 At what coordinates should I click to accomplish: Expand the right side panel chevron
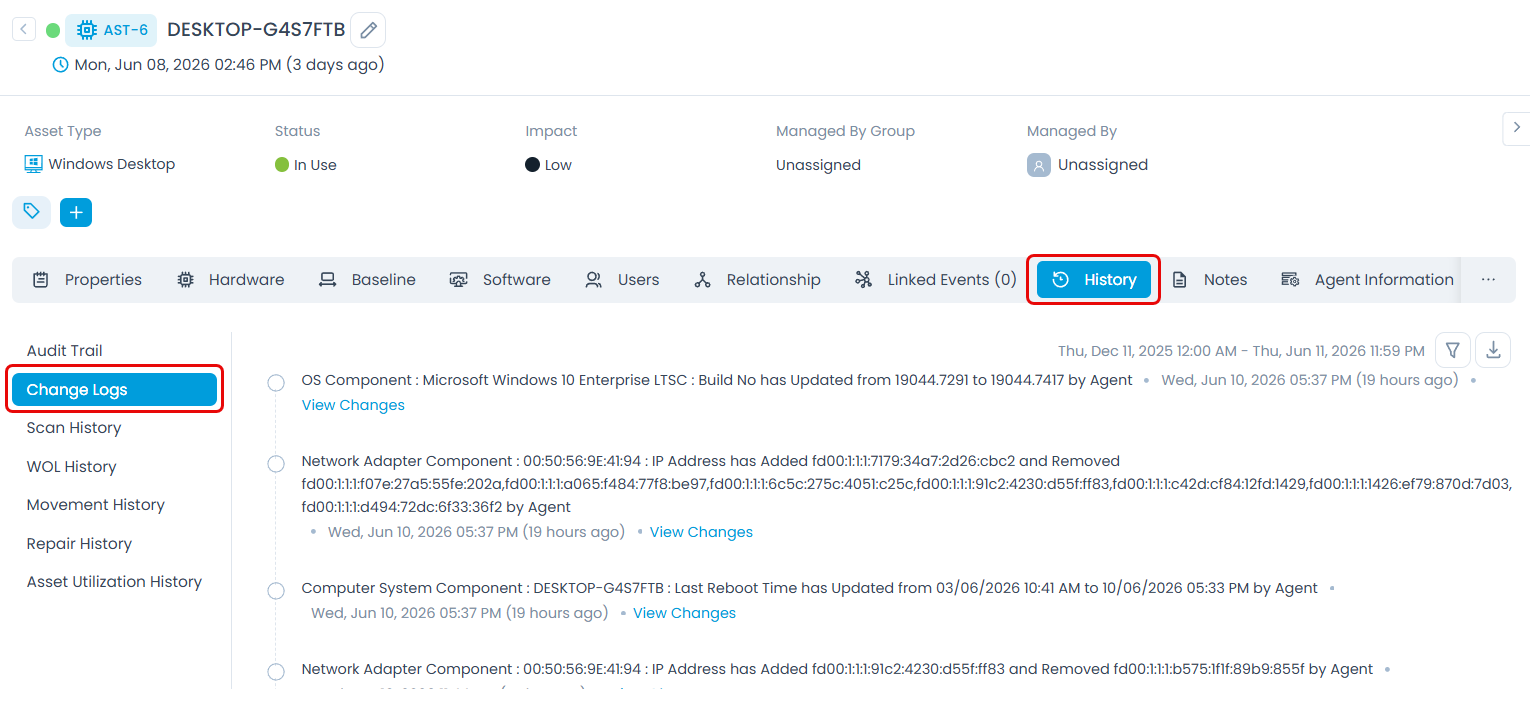1516,128
